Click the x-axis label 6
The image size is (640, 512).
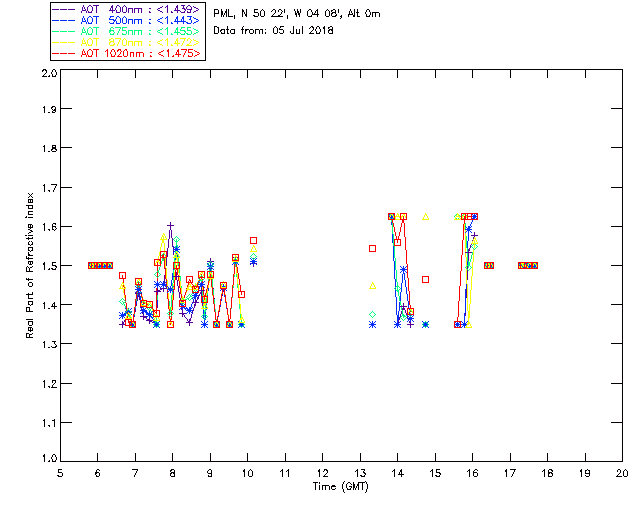98,473
